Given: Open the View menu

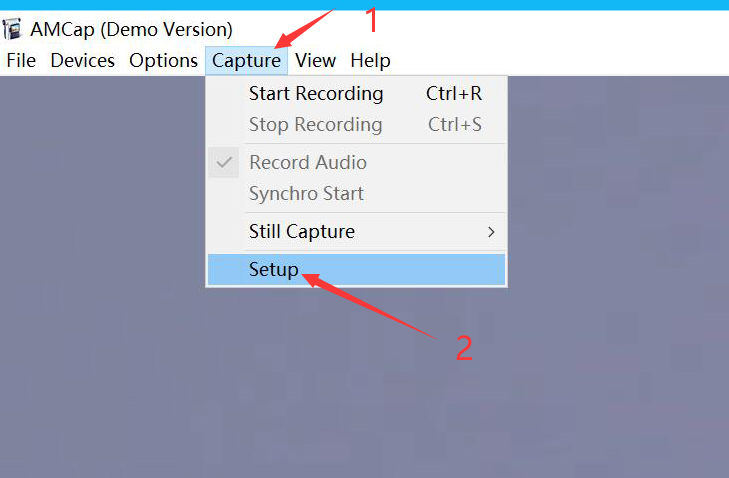Looking at the screenshot, I should (315, 60).
